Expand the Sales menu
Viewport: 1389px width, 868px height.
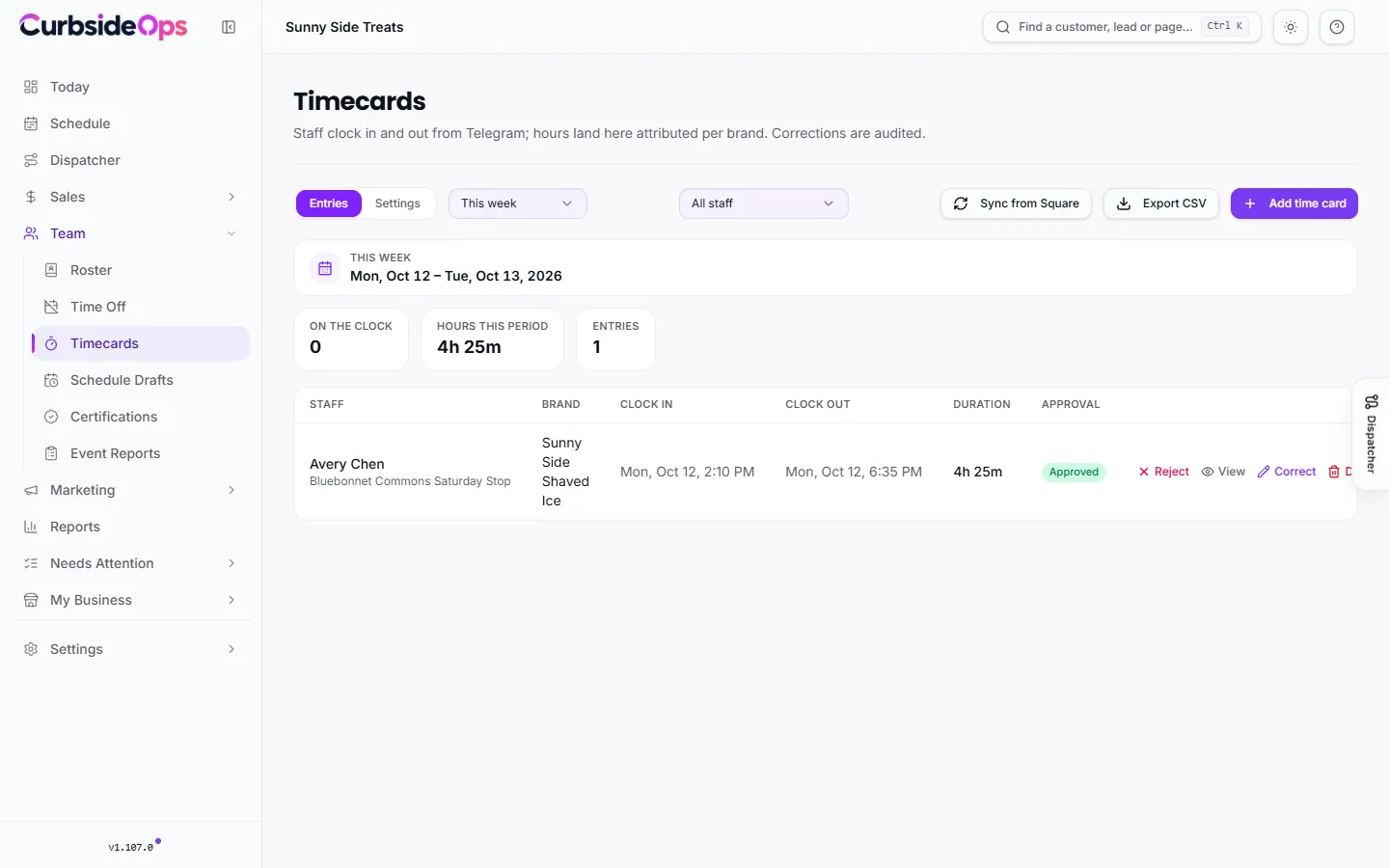tap(130, 197)
